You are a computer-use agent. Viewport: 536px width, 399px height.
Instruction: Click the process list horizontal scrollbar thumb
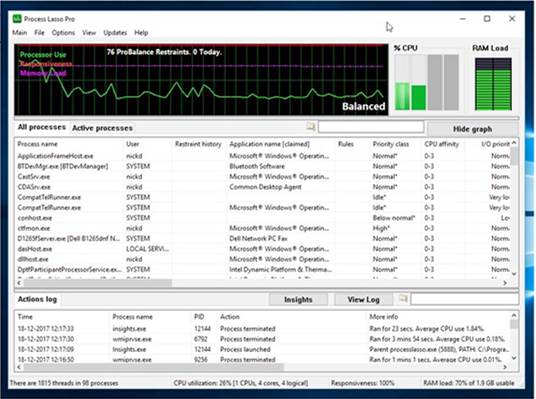[x=98, y=283]
